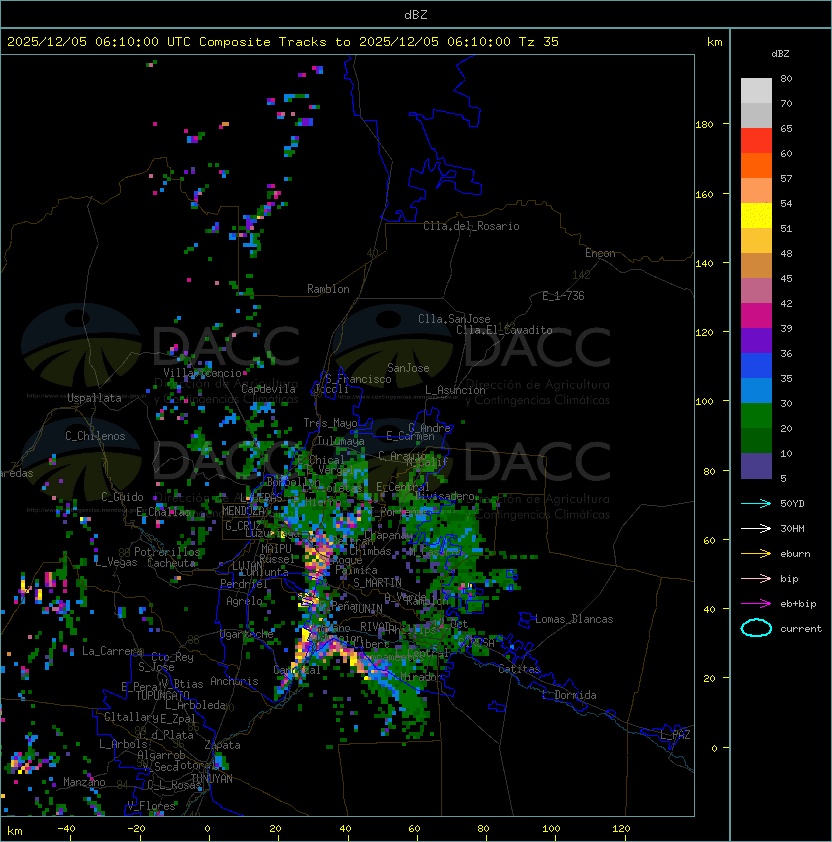Select the light gray 70-80 dBZ swatch
Screen dimensions: 832x842
tap(756, 91)
